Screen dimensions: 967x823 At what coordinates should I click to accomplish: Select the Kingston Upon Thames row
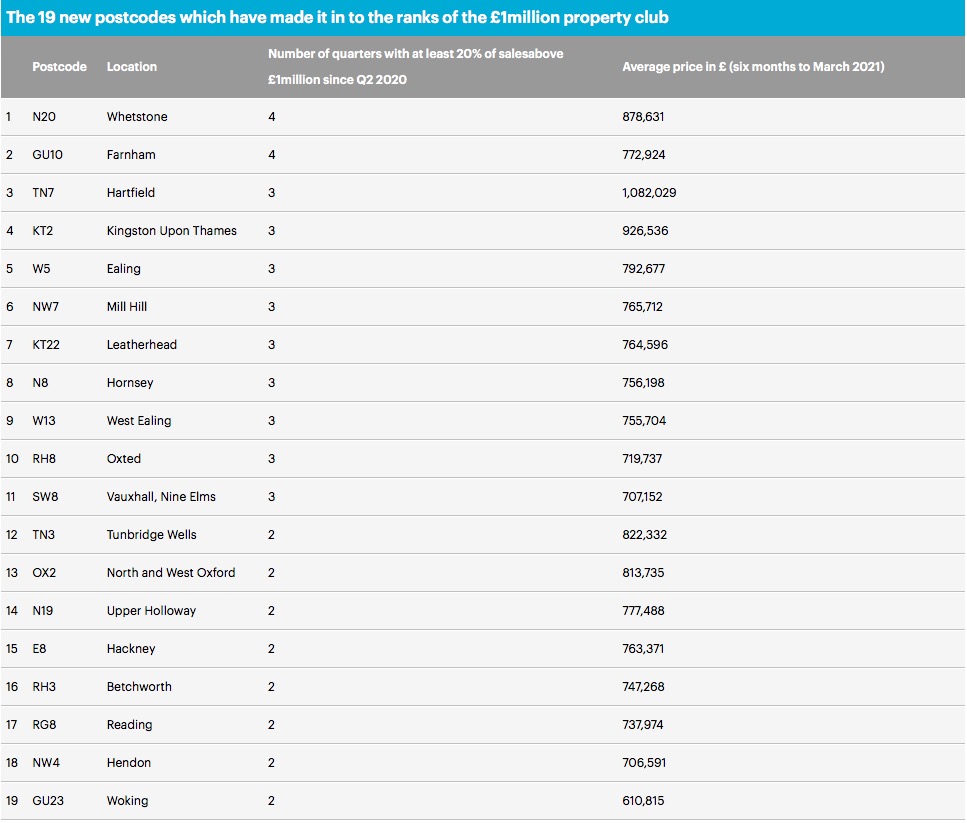click(x=483, y=231)
